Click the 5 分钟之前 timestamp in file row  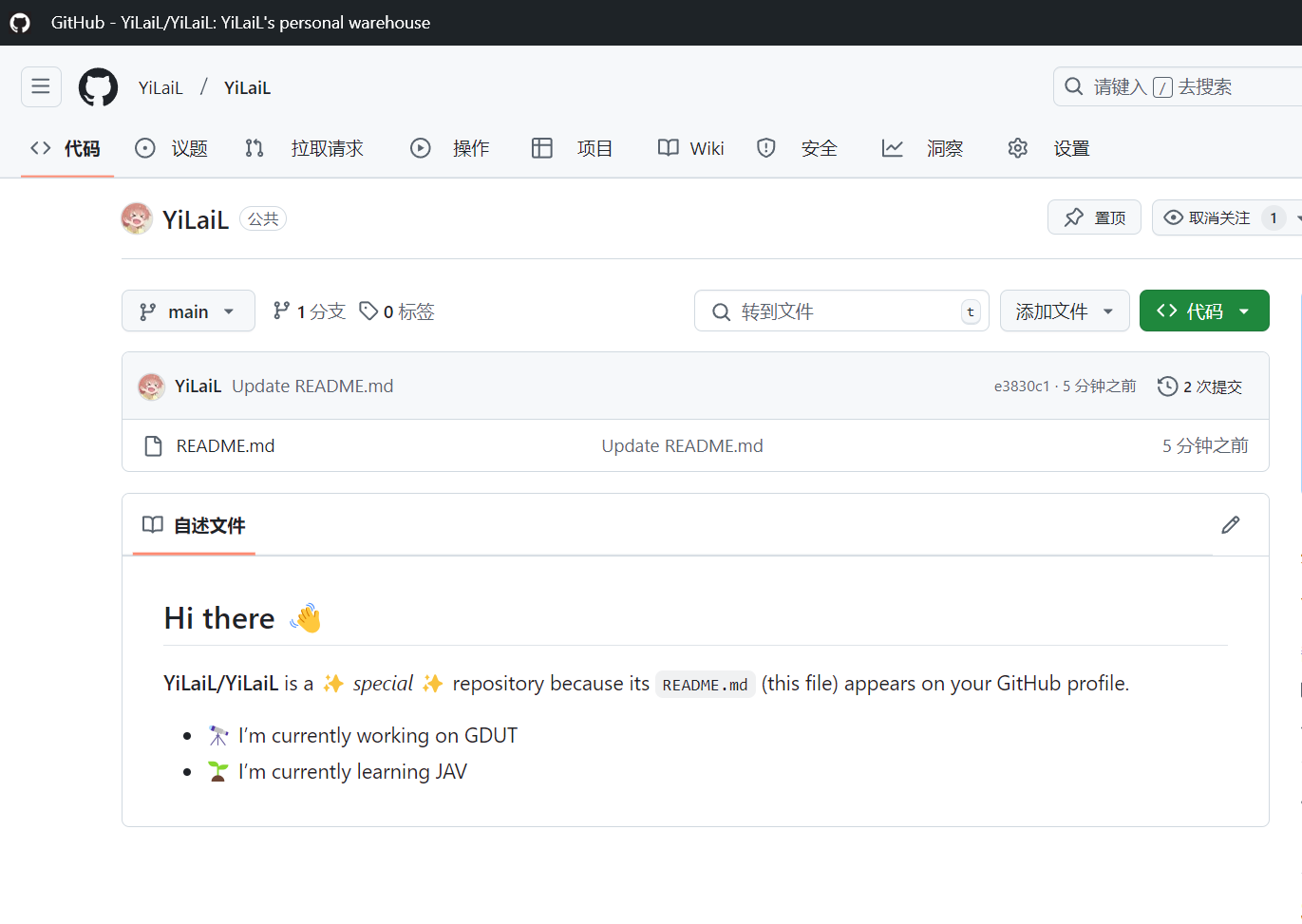[1205, 445]
